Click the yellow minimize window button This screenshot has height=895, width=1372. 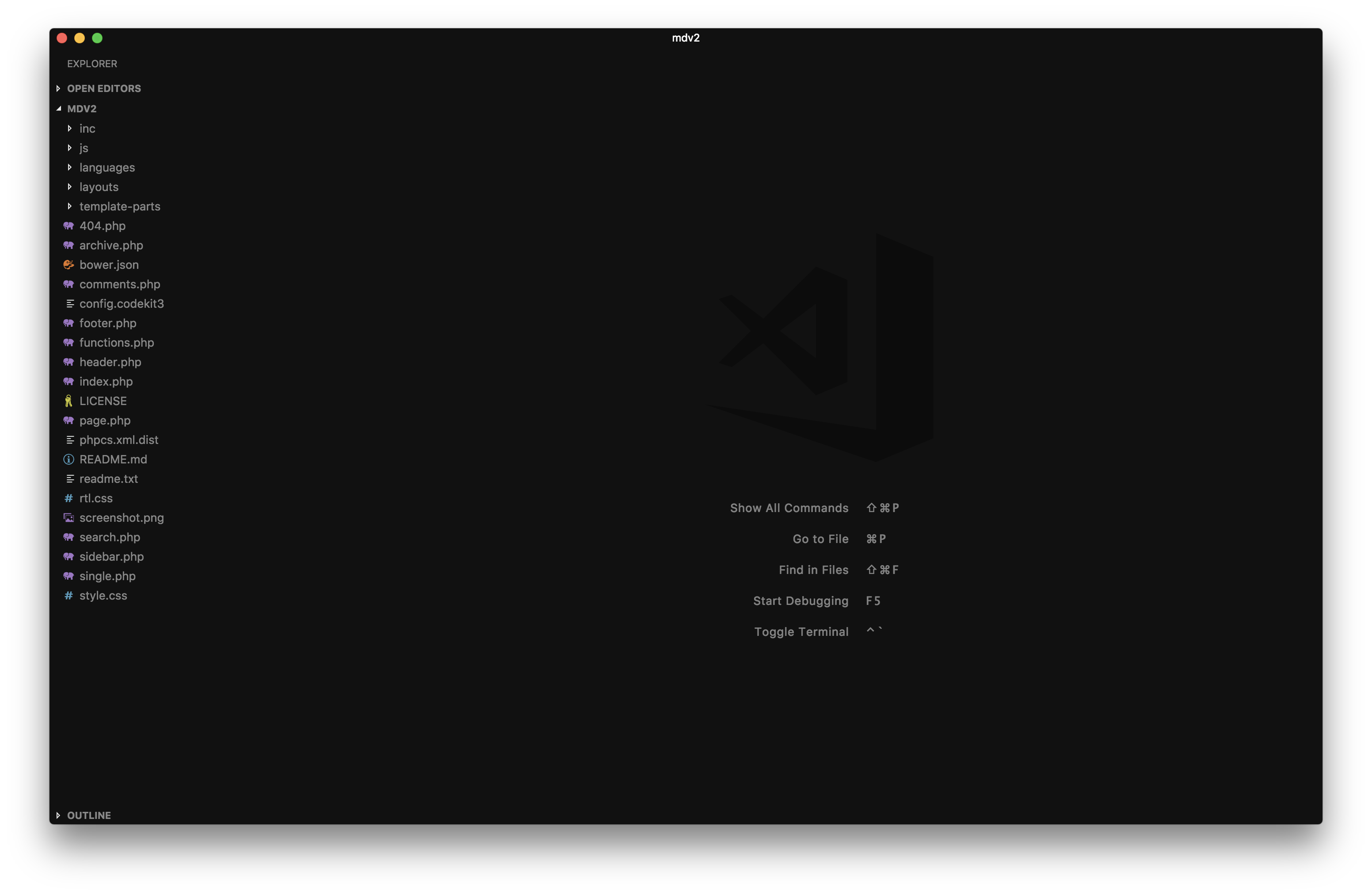[x=80, y=38]
